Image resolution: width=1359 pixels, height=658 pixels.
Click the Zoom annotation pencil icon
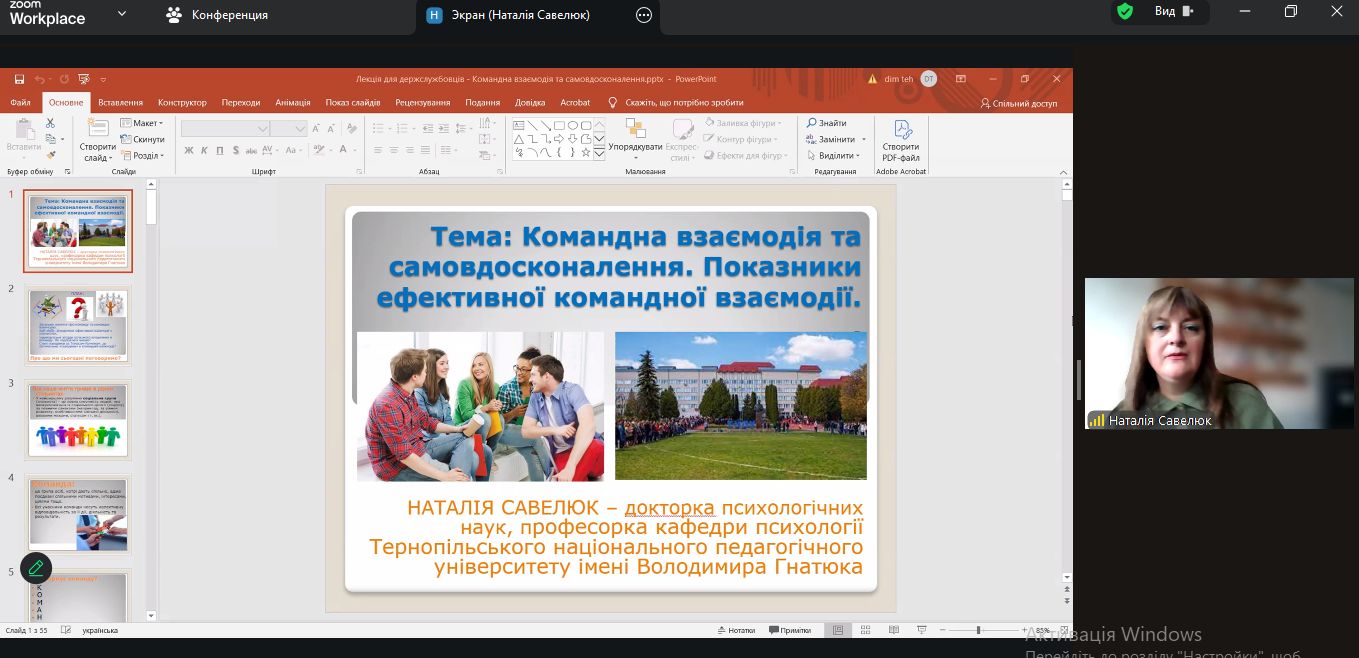(x=36, y=567)
